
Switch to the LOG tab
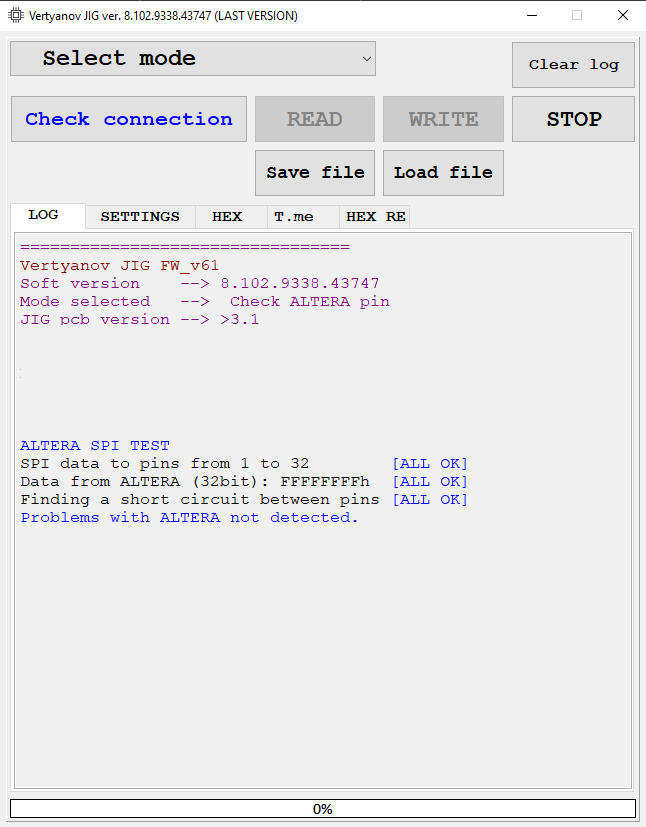[47, 215]
